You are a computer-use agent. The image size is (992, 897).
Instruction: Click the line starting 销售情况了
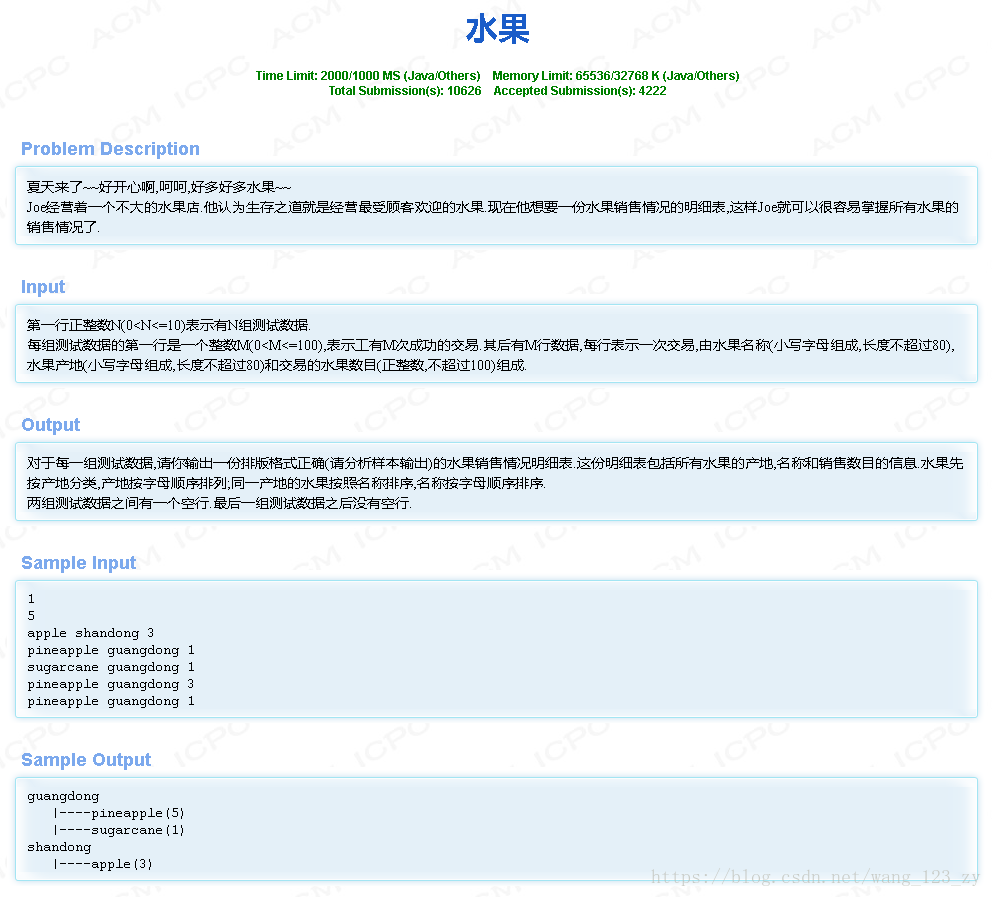(x=63, y=227)
